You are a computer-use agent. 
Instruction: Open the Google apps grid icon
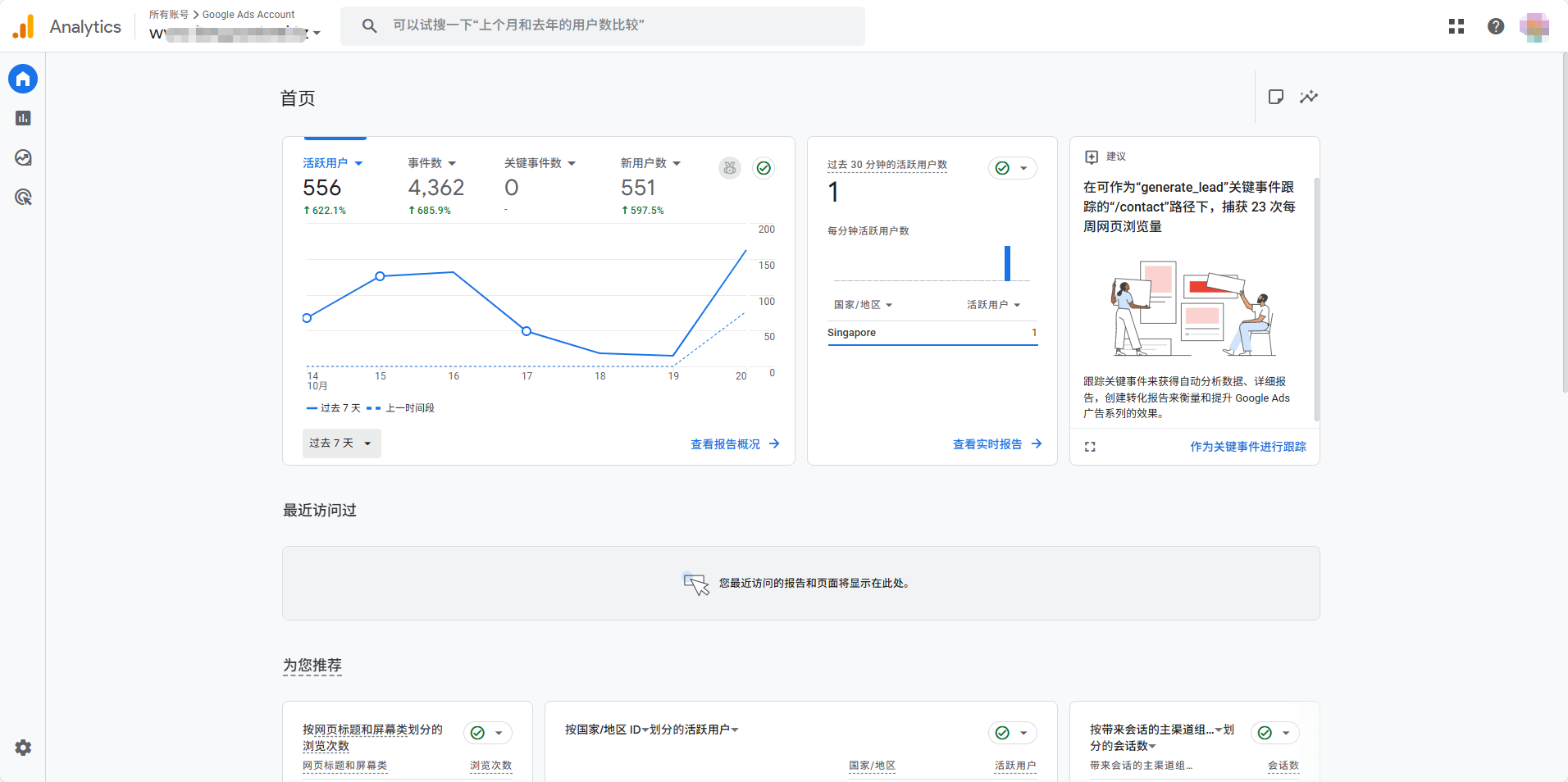(1456, 26)
